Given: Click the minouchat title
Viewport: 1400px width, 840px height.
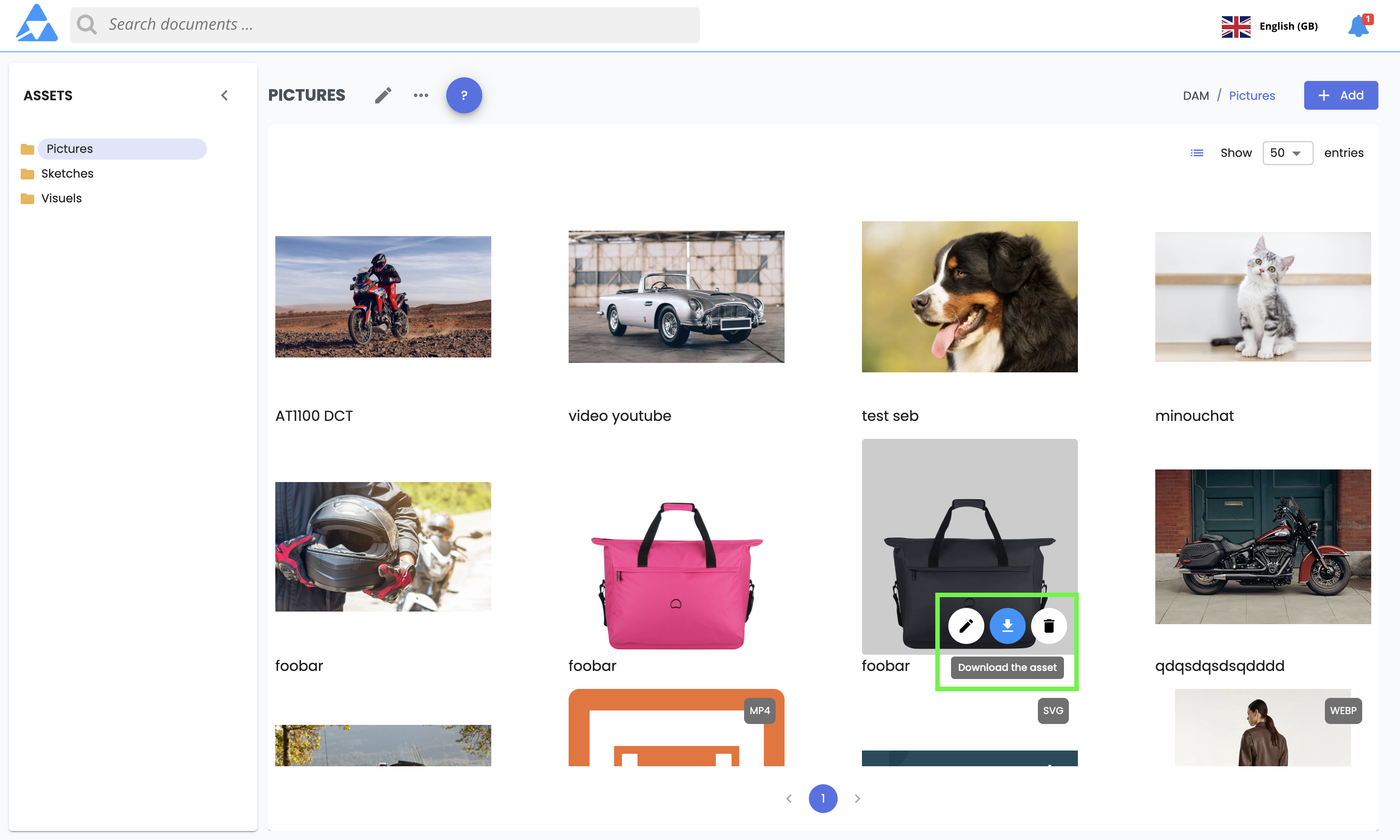Looking at the screenshot, I should click(1194, 416).
